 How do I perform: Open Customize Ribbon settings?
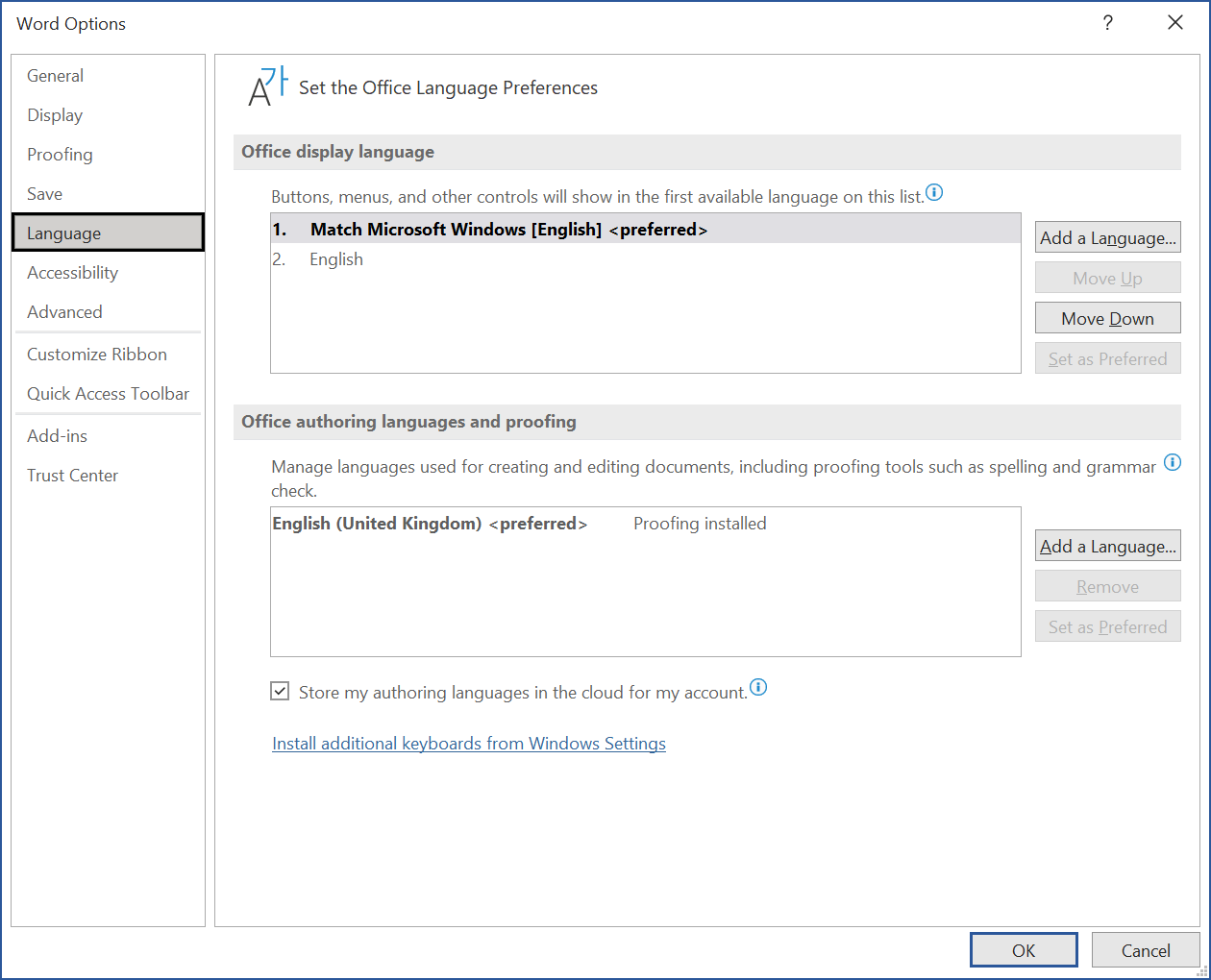pos(109,355)
